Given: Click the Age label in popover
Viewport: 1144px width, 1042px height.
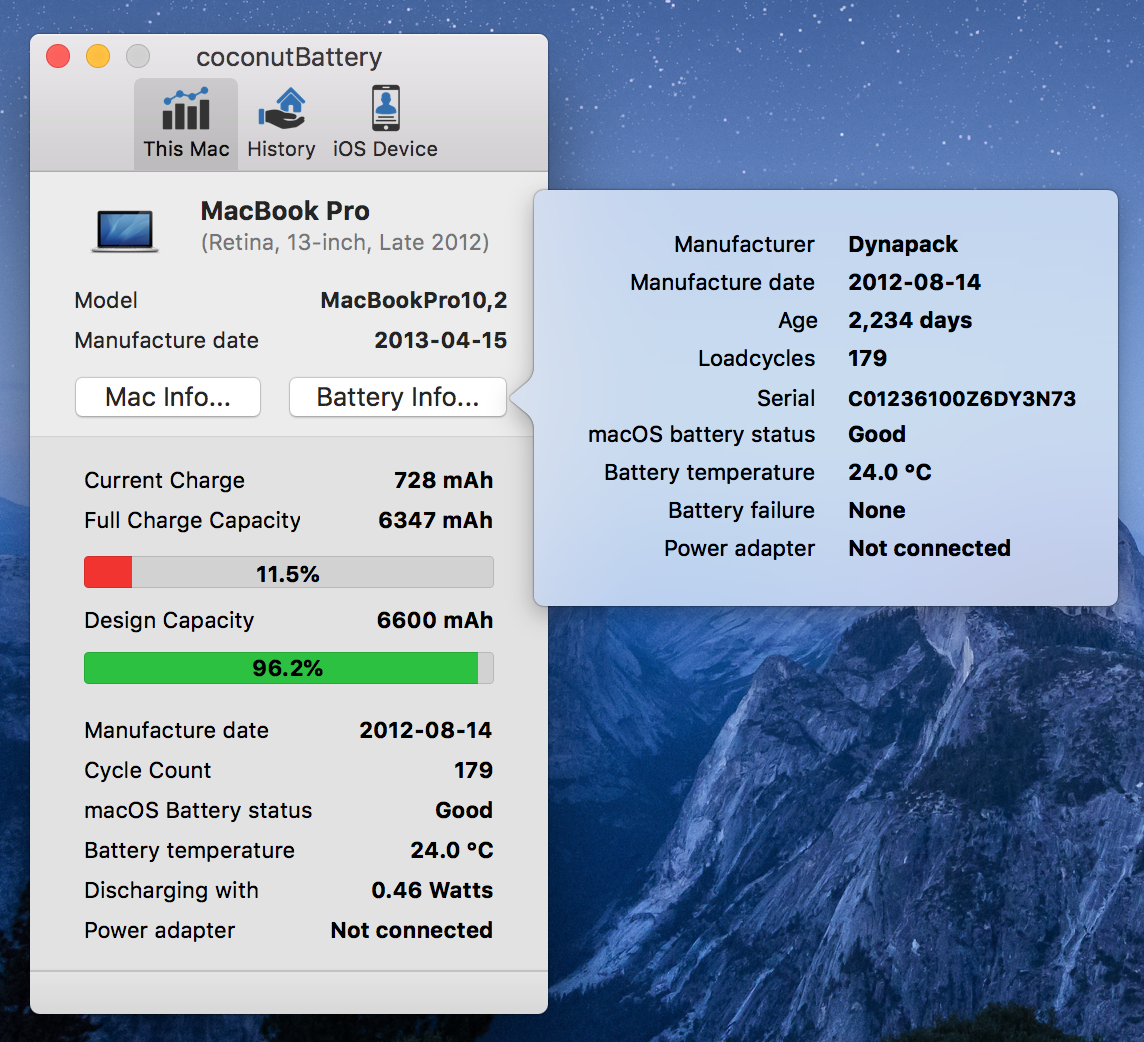Looking at the screenshot, I should [x=797, y=321].
